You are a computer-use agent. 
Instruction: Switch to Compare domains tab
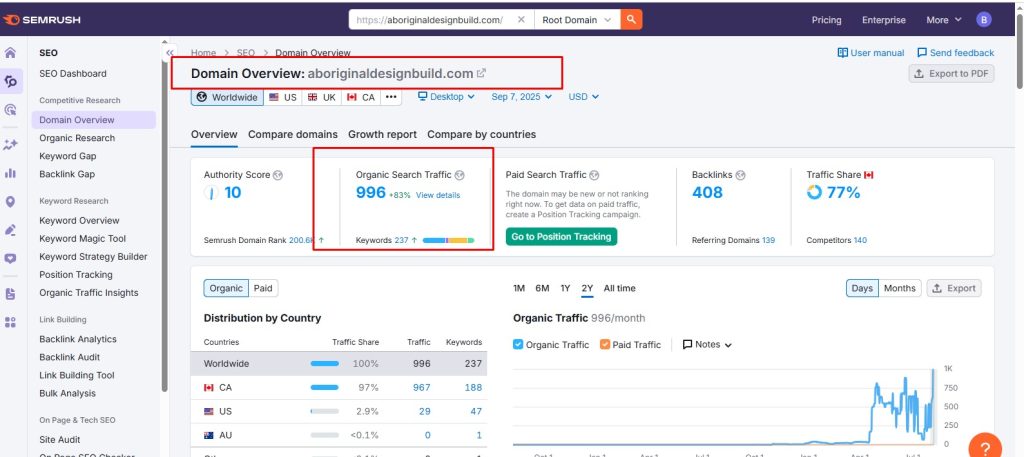pyautogui.click(x=293, y=134)
